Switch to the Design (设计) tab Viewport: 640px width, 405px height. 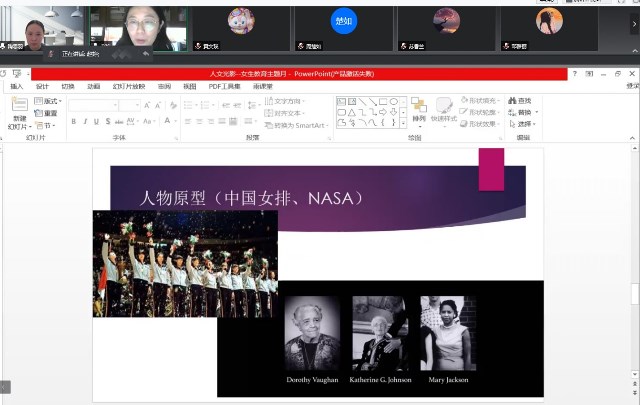click(x=42, y=87)
